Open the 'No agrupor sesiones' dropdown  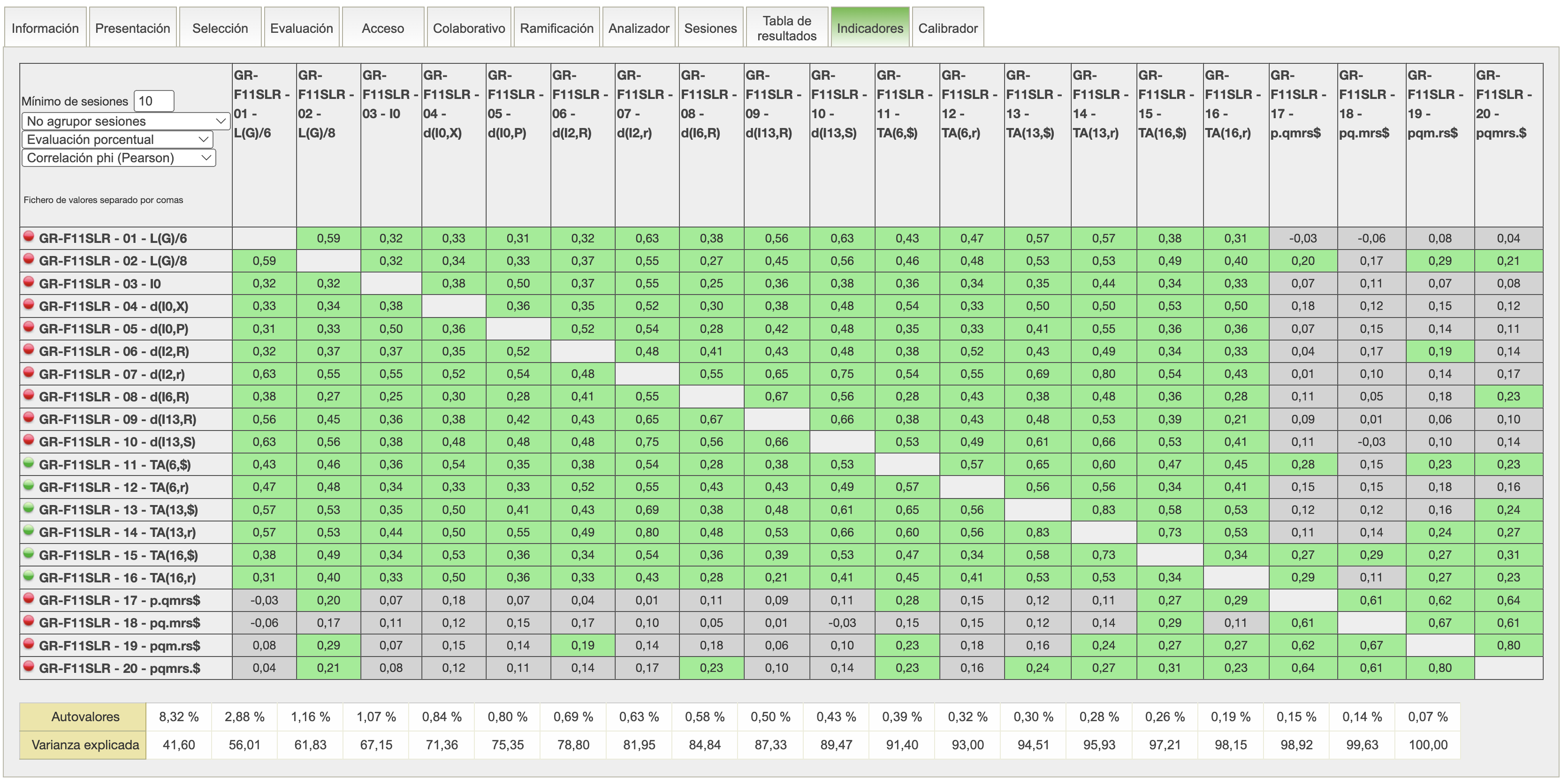pyautogui.click(x=126, y=121)
